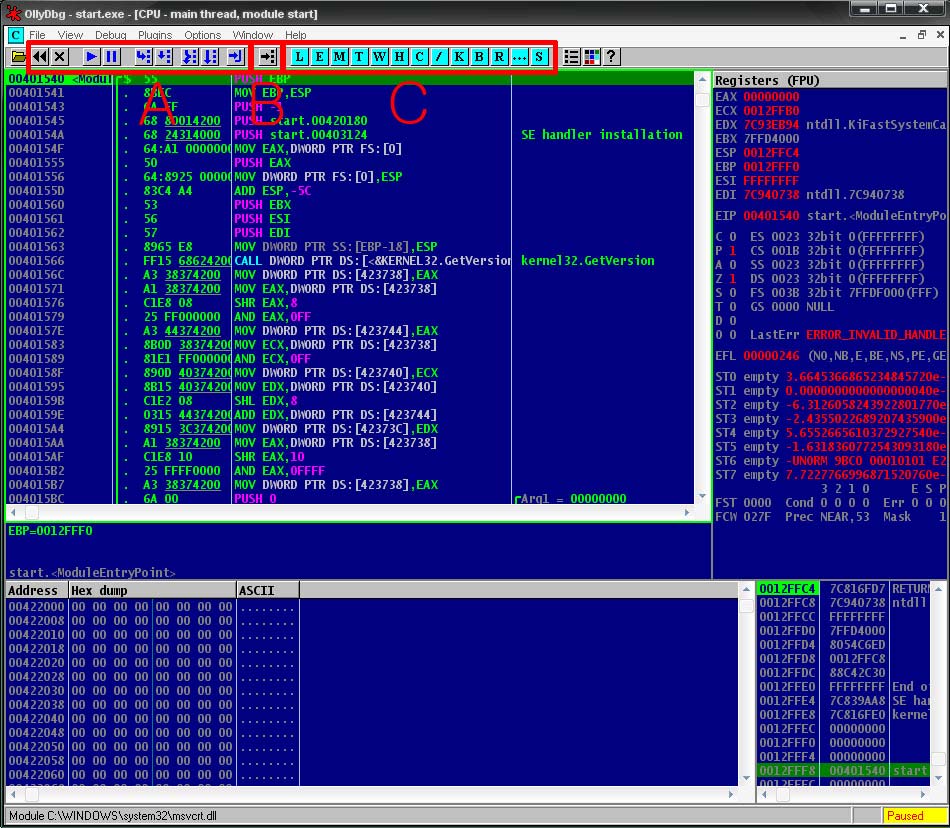Close the debugged program (X toolbar icon)
This screenshot has width=950, height=828.
coord(59,57)
